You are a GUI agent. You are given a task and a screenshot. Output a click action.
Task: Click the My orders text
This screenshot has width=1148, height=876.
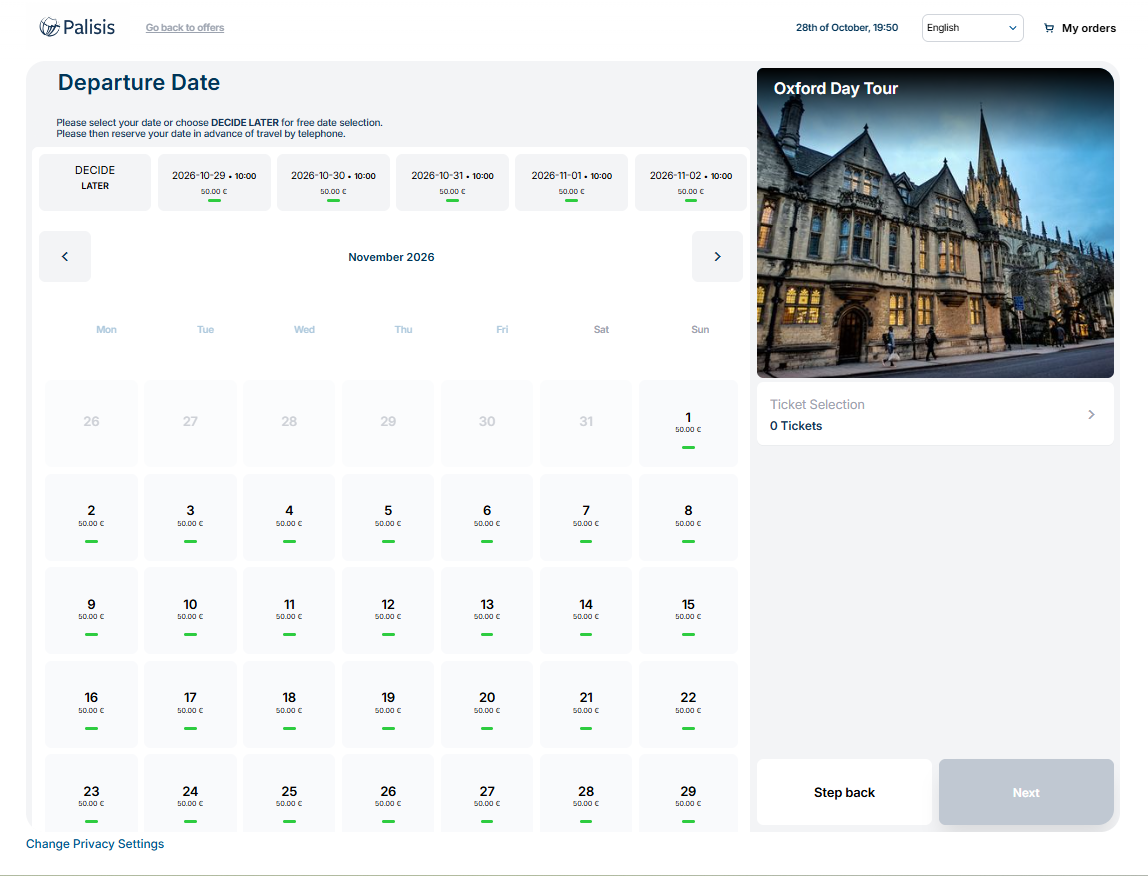[x=1089, y=29]
